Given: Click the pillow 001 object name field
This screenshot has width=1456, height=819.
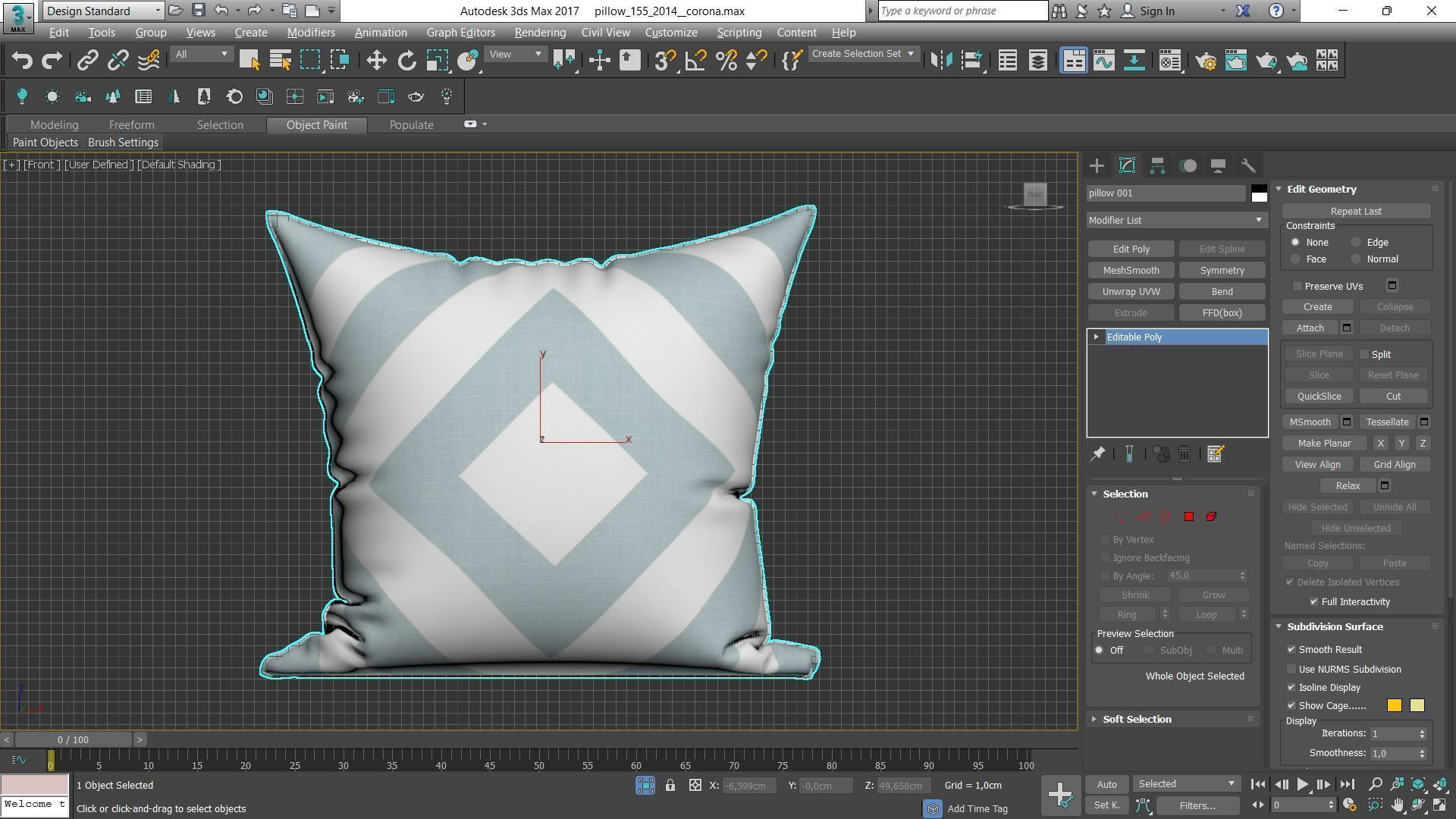Looking at the screenshot, I should pos(1166,193).
